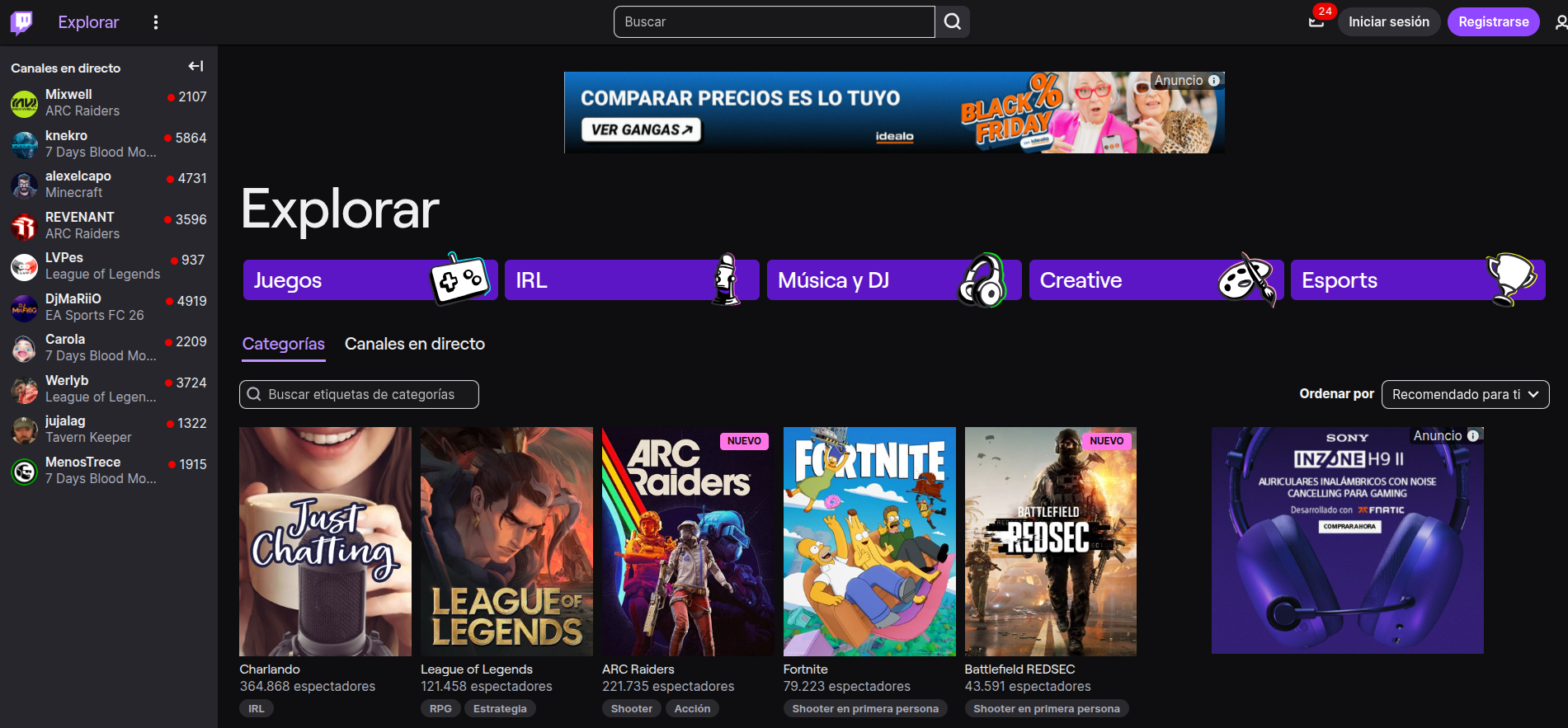Open the three-dot more options menu
1568x728 pixels.
(x=156, y=22)
